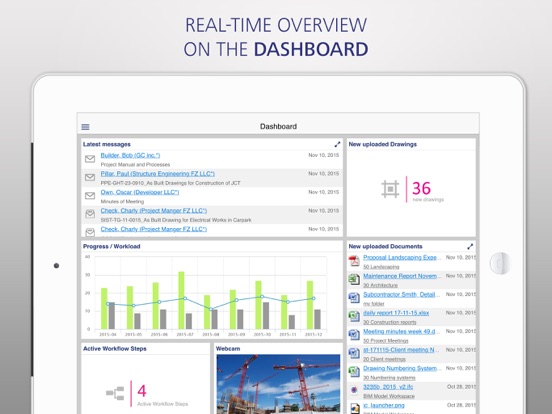
Task: Open Own, Oscar (Developer LLC) link
Action: pos(140,192)
